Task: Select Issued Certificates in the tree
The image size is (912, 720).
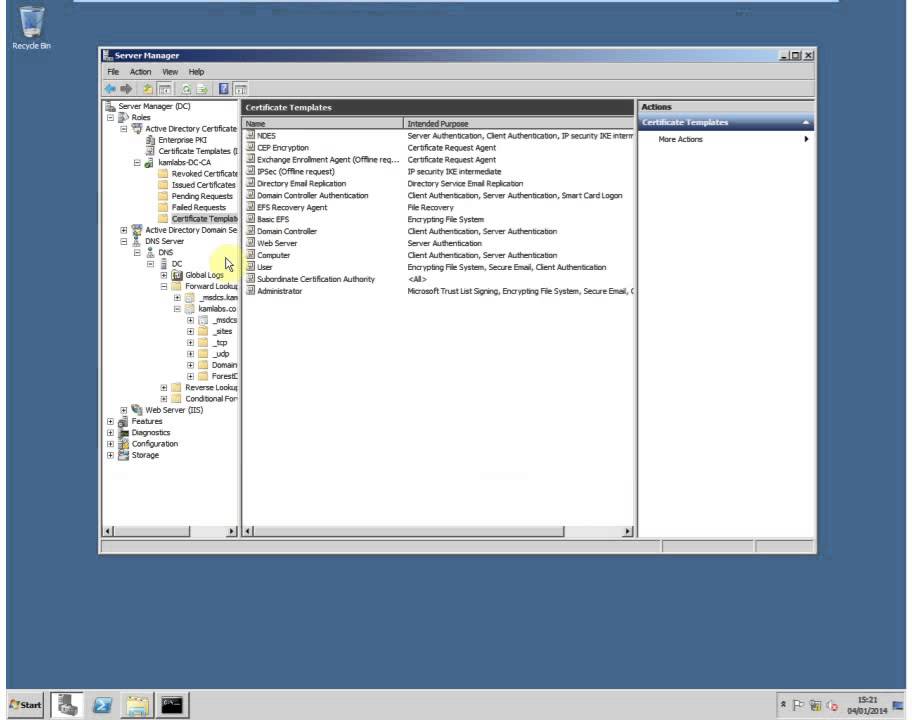Action: pos(204,185)
